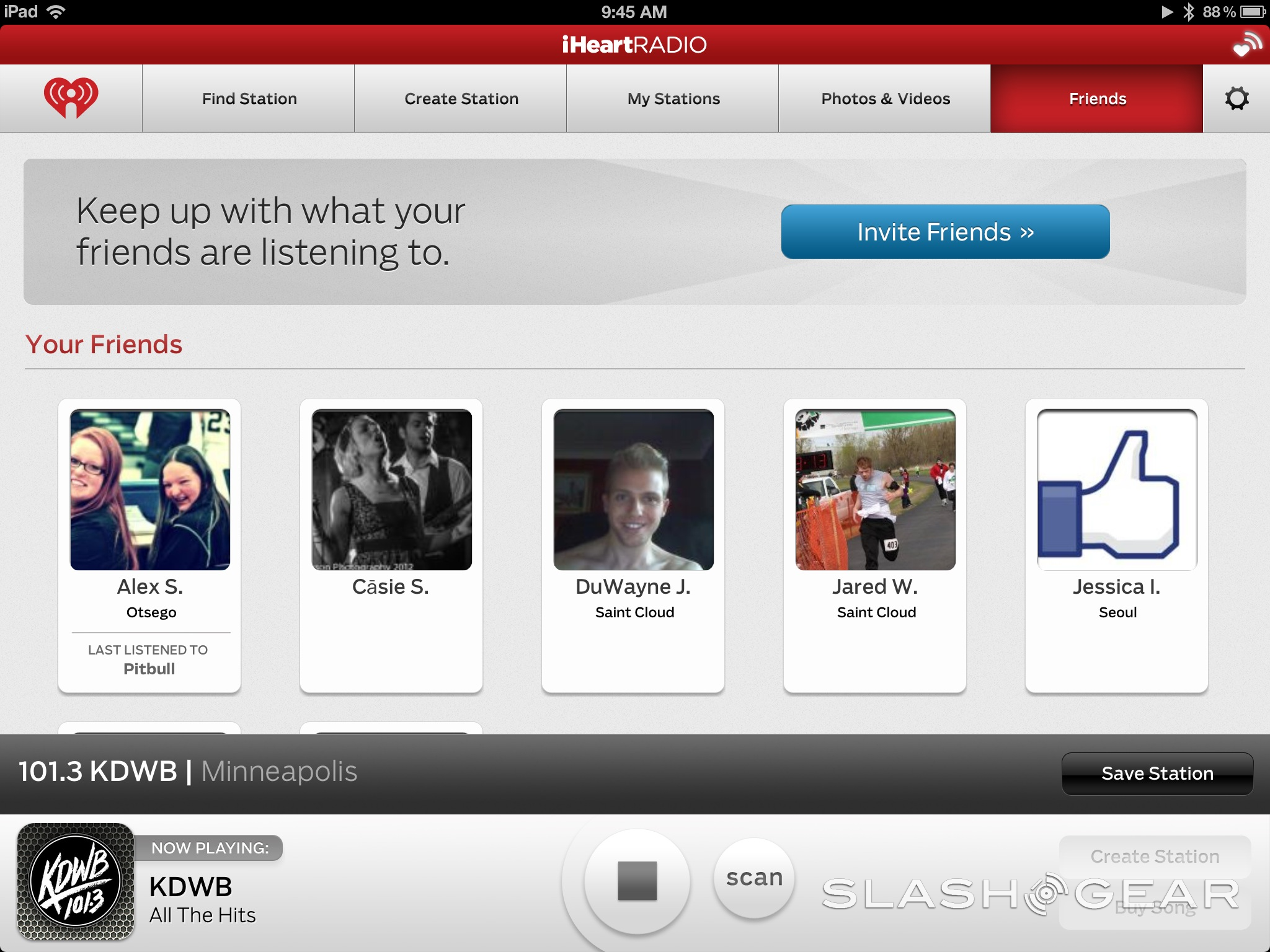Open Alex S.'s profile photo

coord(150,490)
